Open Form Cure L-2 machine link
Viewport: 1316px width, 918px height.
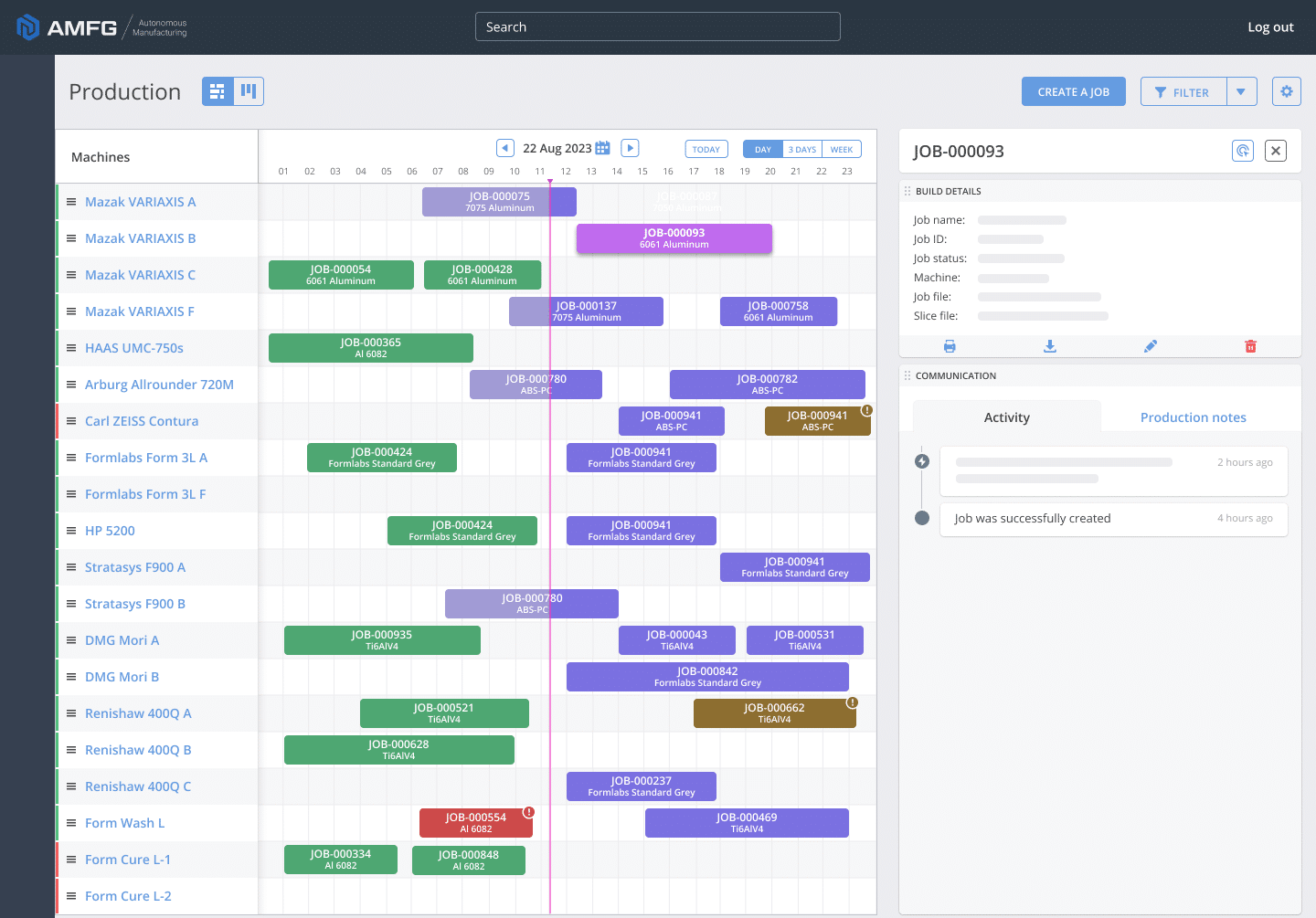tap(128, 896)
